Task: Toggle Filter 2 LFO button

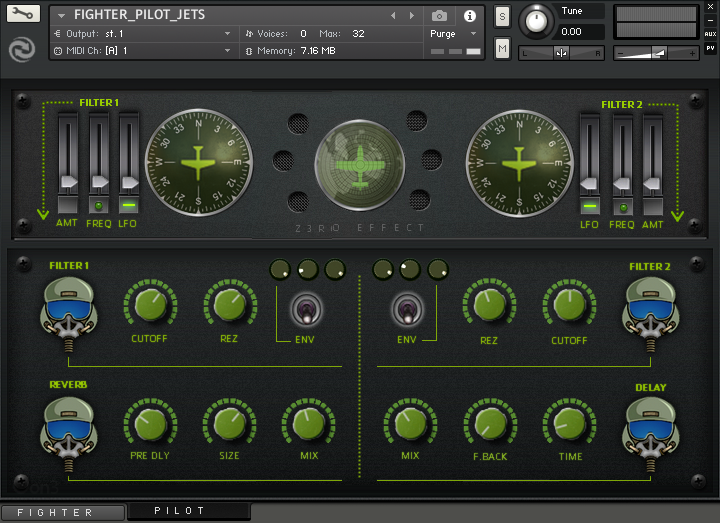Action: pos(590,206)
